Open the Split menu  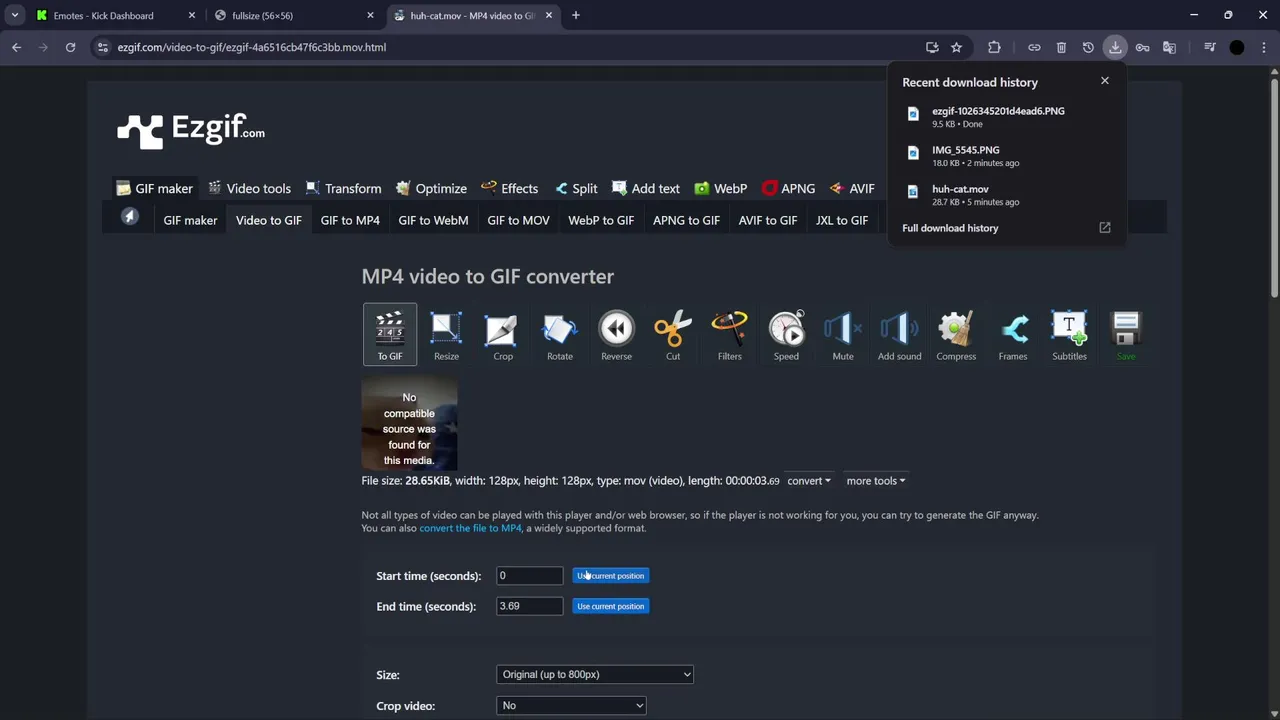pos(576,188)
